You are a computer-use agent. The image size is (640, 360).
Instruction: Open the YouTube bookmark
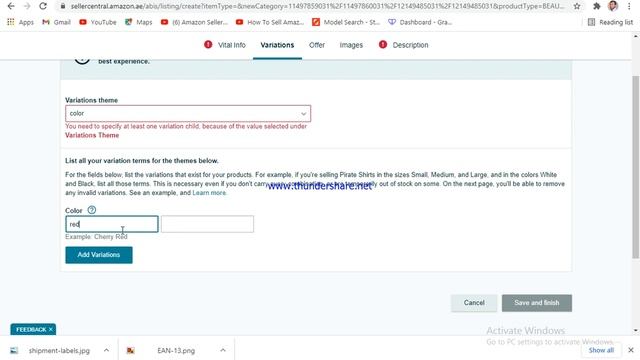[x=98, y=22]
